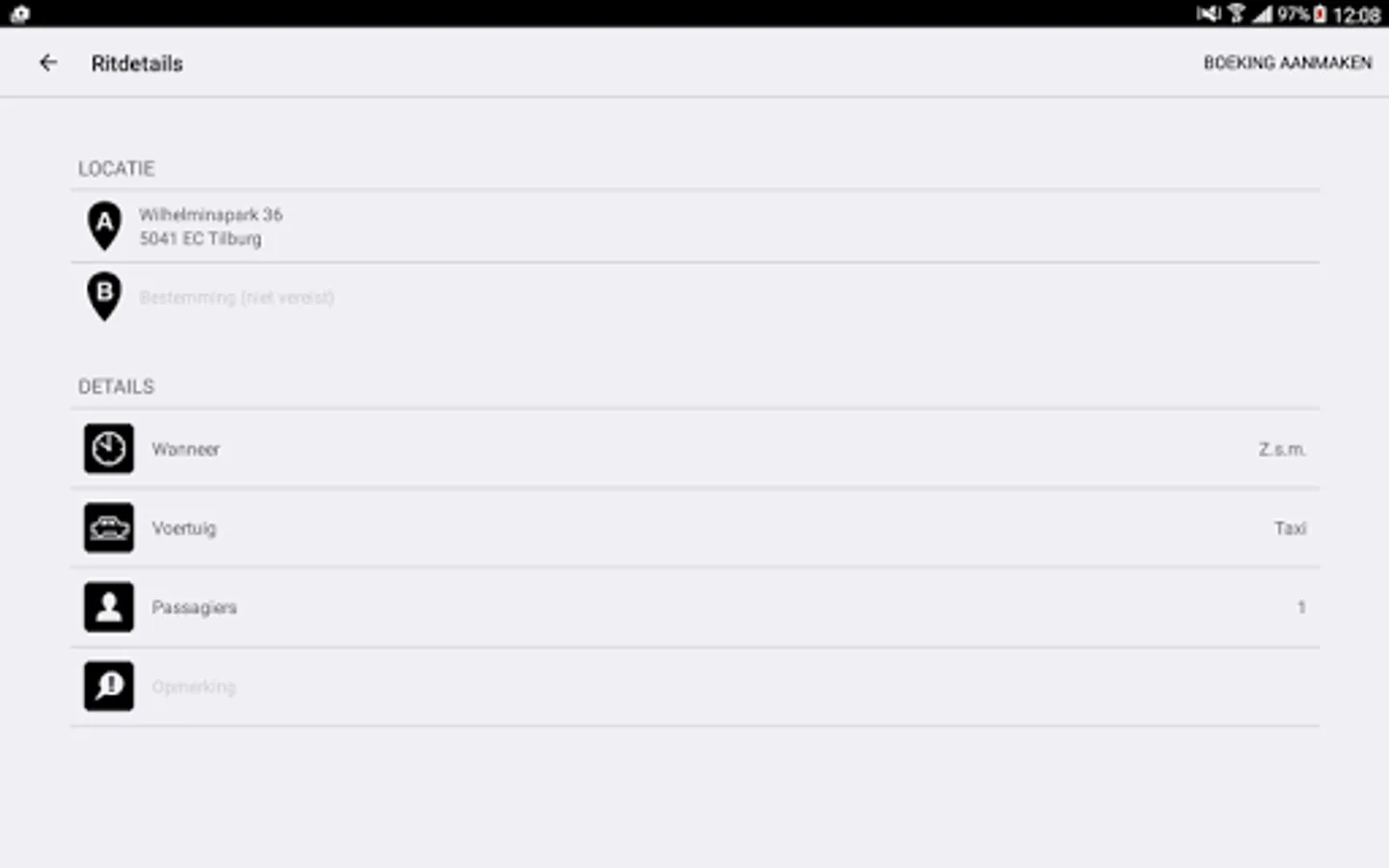The height and width of the screenshot is (868, 1389).
Task: Tap the notification icon in status bar
Action: (x=20, y=14)
